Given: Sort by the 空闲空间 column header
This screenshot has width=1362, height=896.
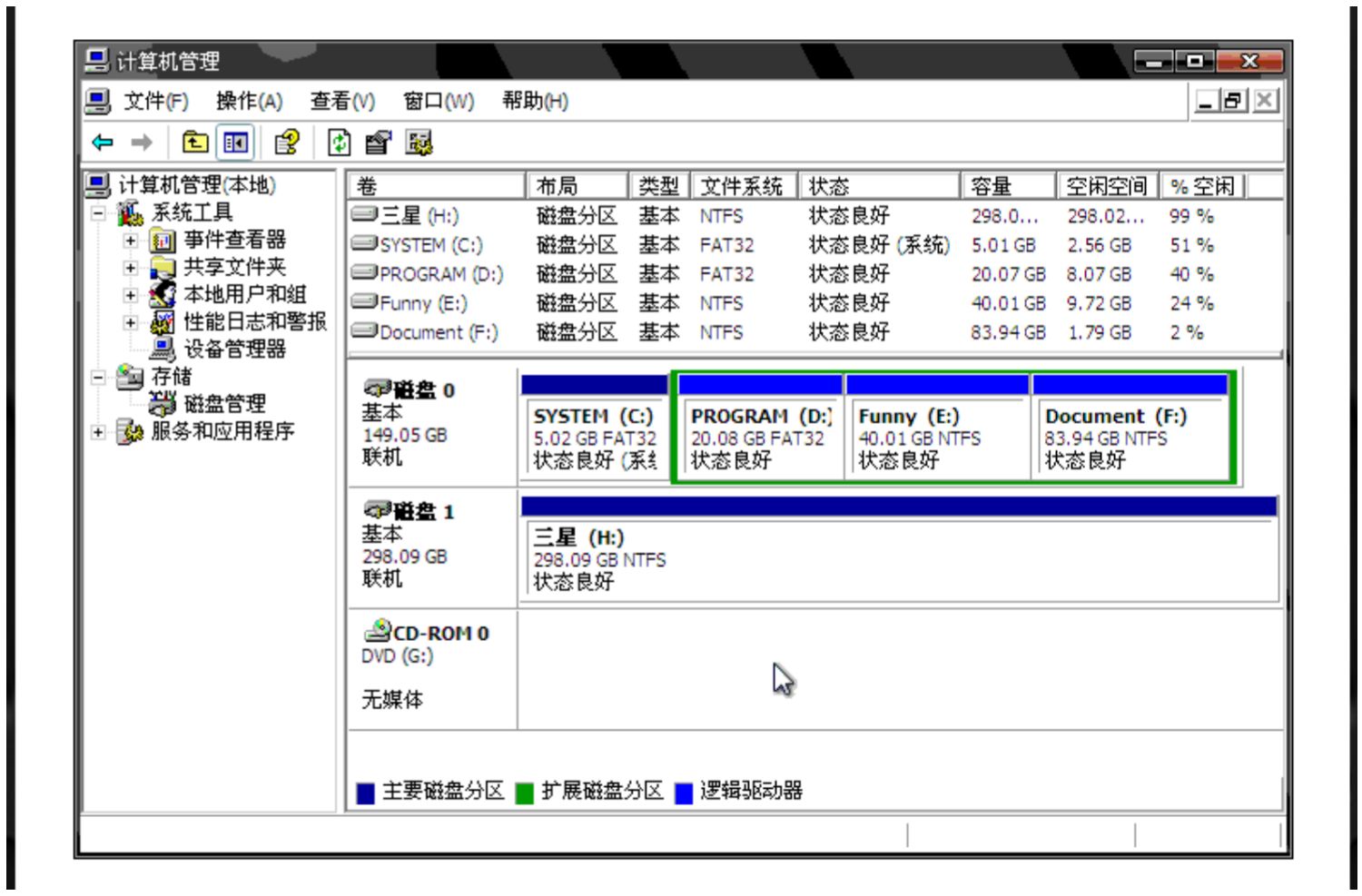Looking at the screenshot, I should tap(1108, 186).
